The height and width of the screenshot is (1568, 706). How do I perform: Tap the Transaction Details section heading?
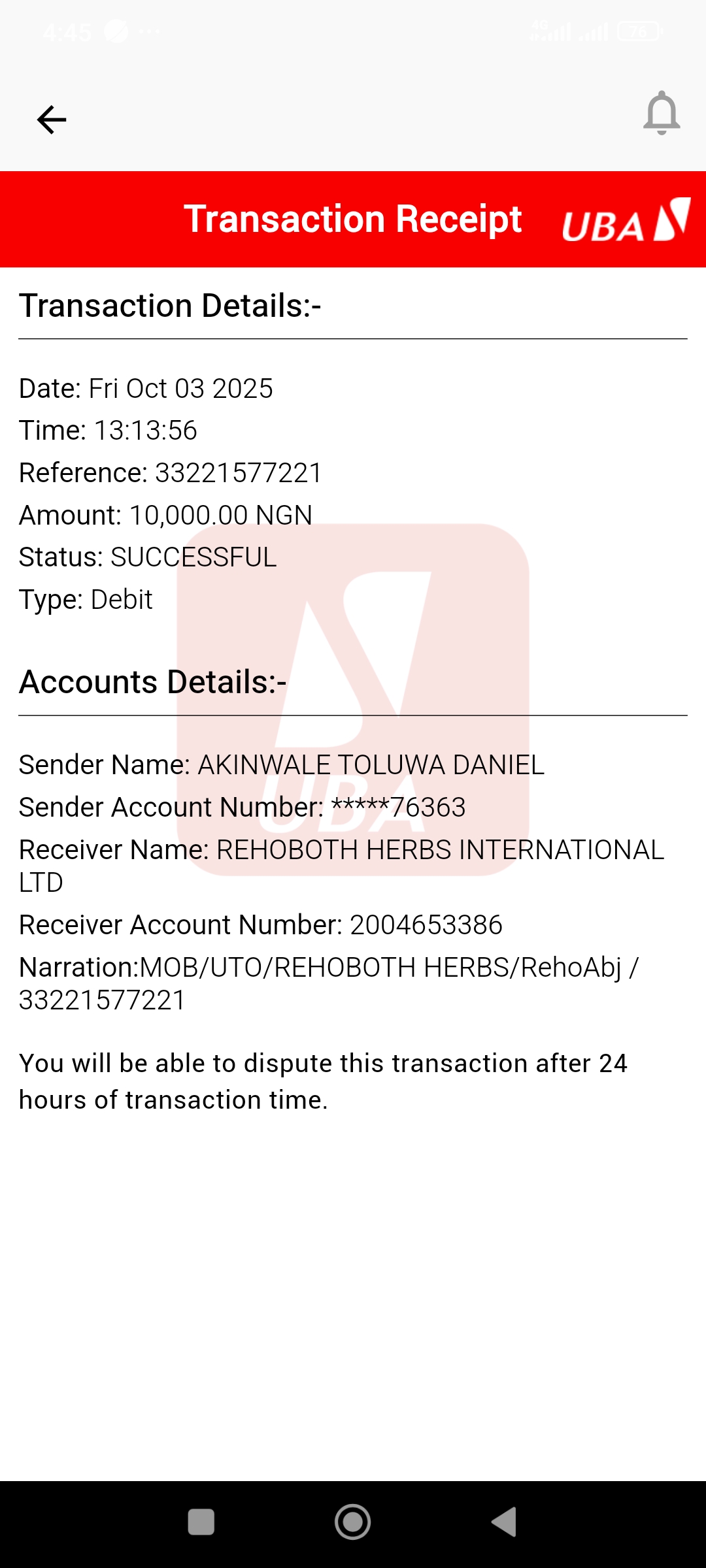click(x=170, y=306)
